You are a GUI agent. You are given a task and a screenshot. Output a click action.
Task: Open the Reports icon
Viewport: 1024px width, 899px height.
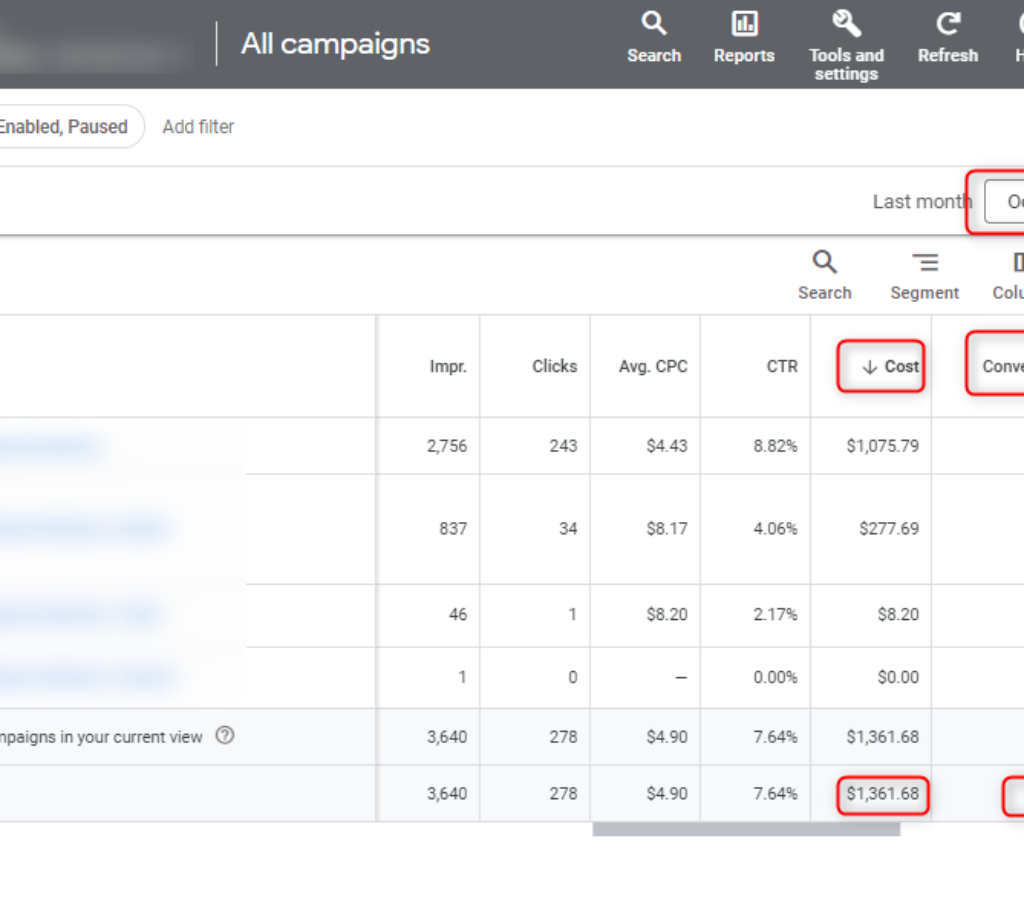(744, 24)
